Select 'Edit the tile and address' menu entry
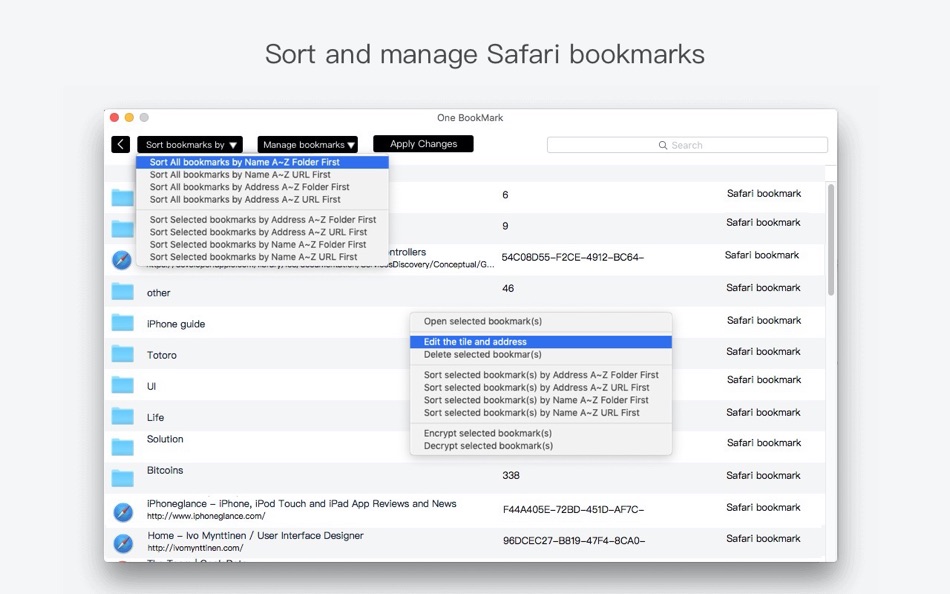Screen dimensions: 950x594 pos(541,342)
